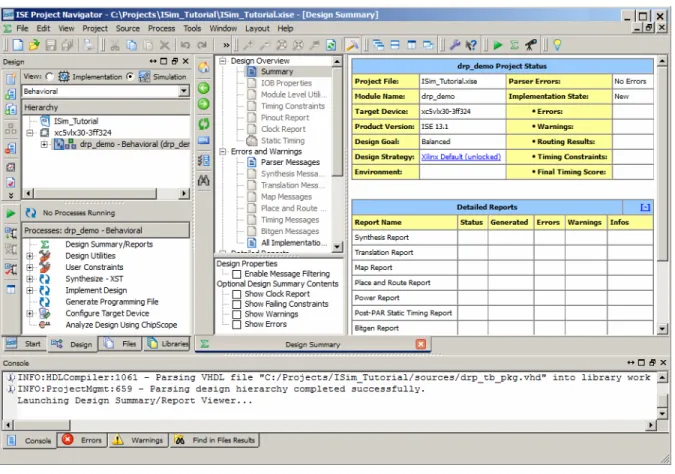
Task: Open the Behavioral simulation type dropdown
Action: coord(184,91)
